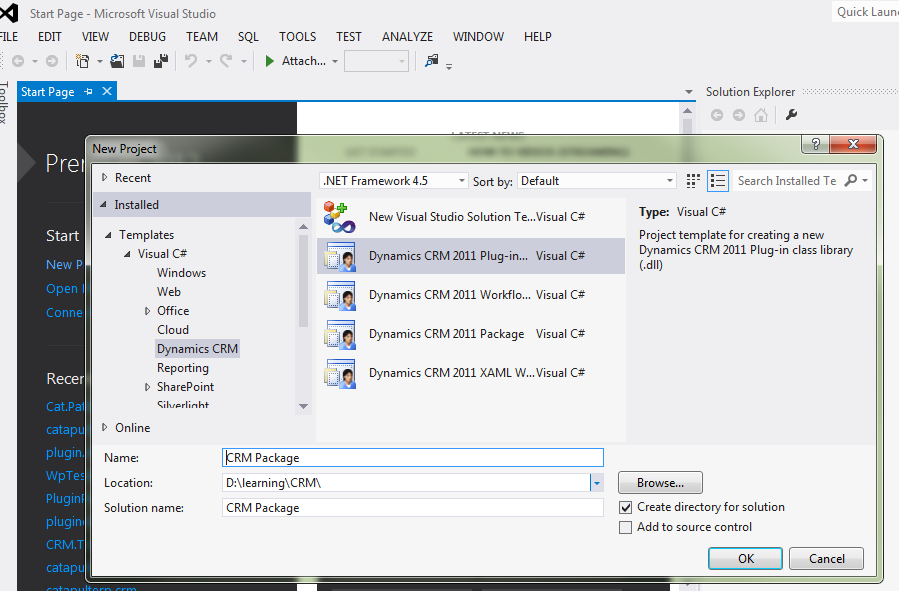Viewport: 899px width, 591px height.
Task: Expand the Office tree node
Action: point(147,311)
